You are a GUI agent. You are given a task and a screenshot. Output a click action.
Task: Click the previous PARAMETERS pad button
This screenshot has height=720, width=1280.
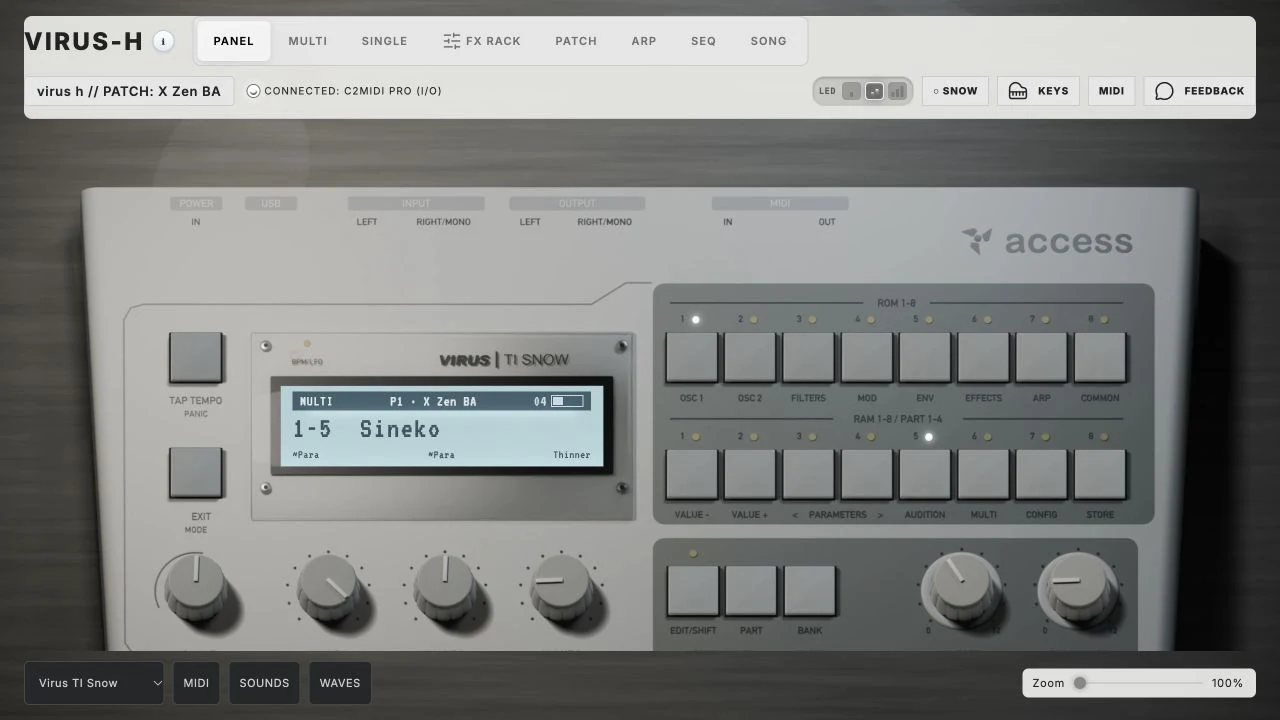(808, 474)
